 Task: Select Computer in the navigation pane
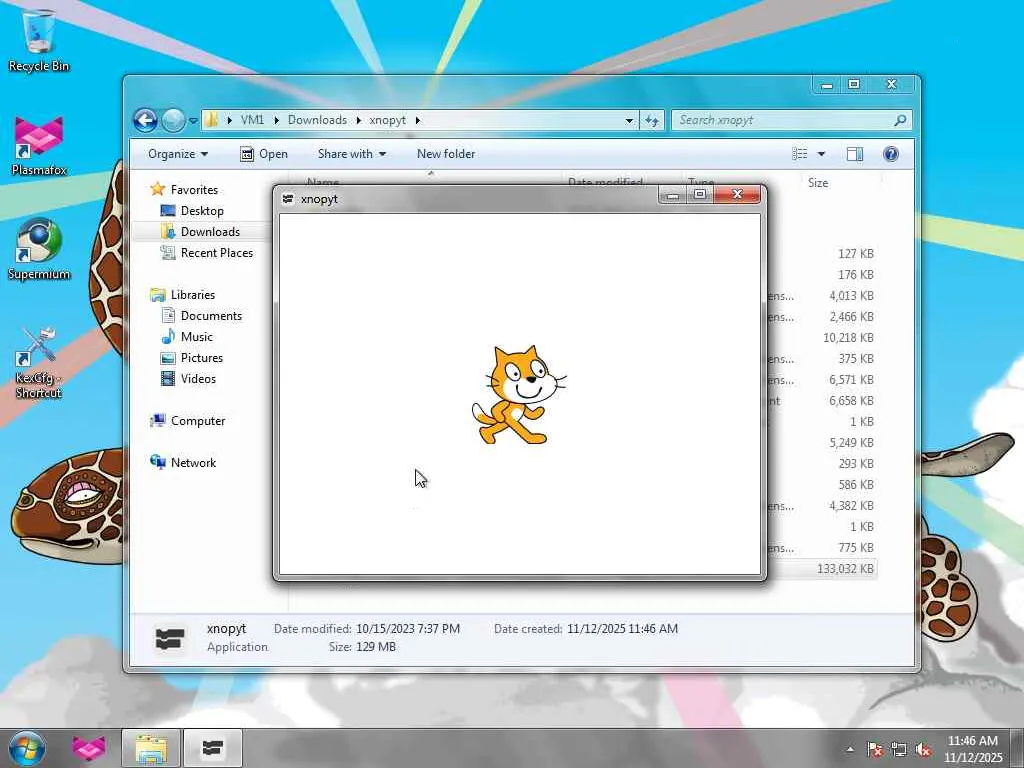[x=198, y=421]
